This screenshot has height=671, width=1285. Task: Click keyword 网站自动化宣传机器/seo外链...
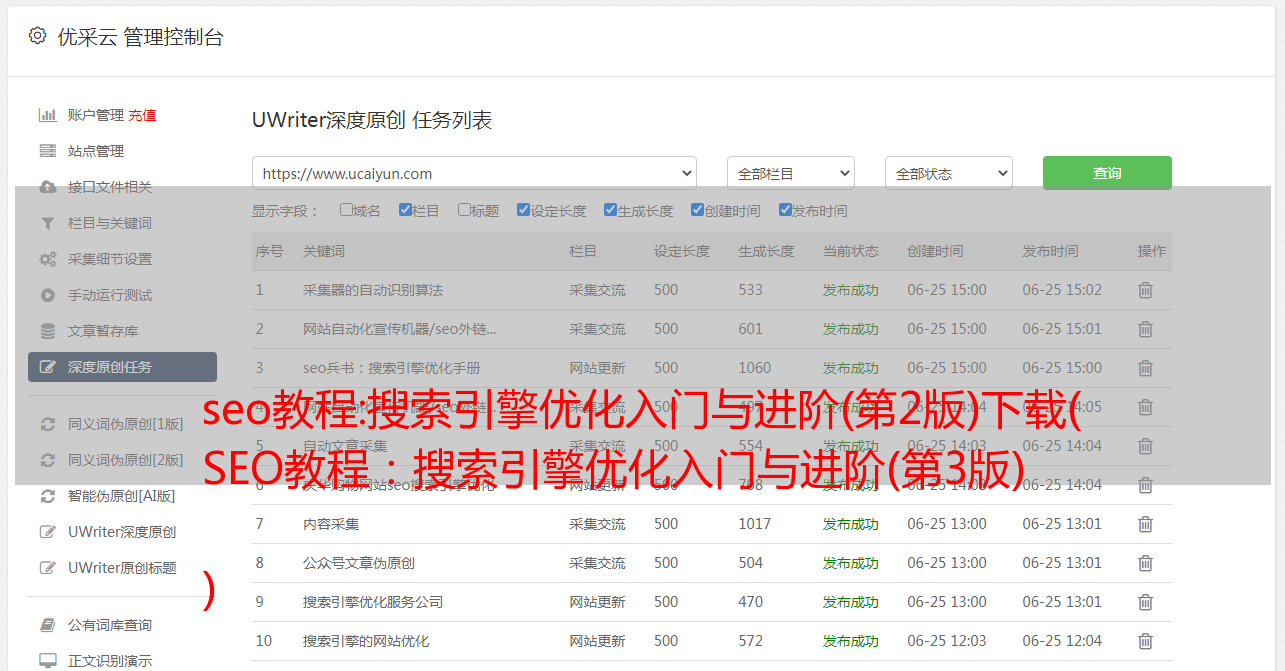click(400, 329)
